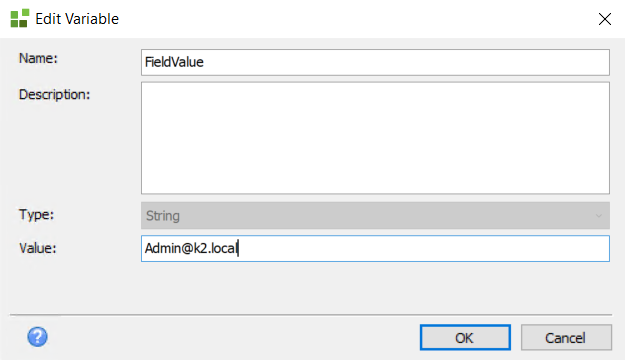Click the green K2 application icon
Screen dimensions: 625x360
pos(20,18)
